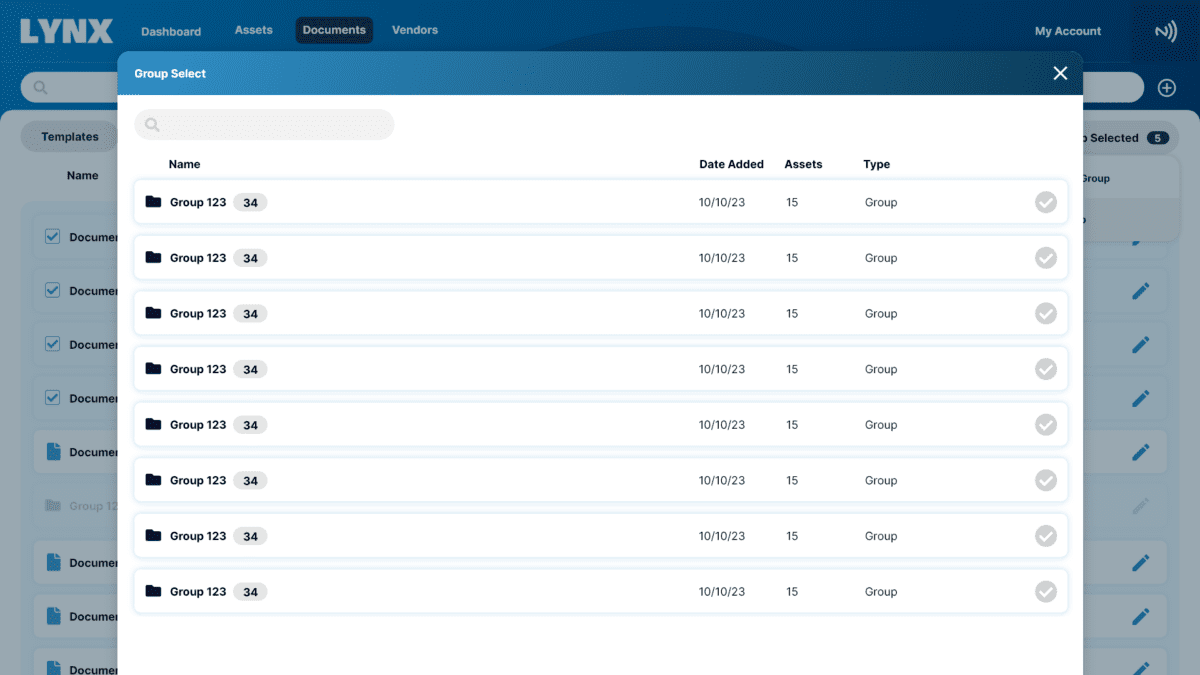This screenshot has height=675, width=1200.
Task: Go to the Vendors nav item
Action: (x=415, y=30)
